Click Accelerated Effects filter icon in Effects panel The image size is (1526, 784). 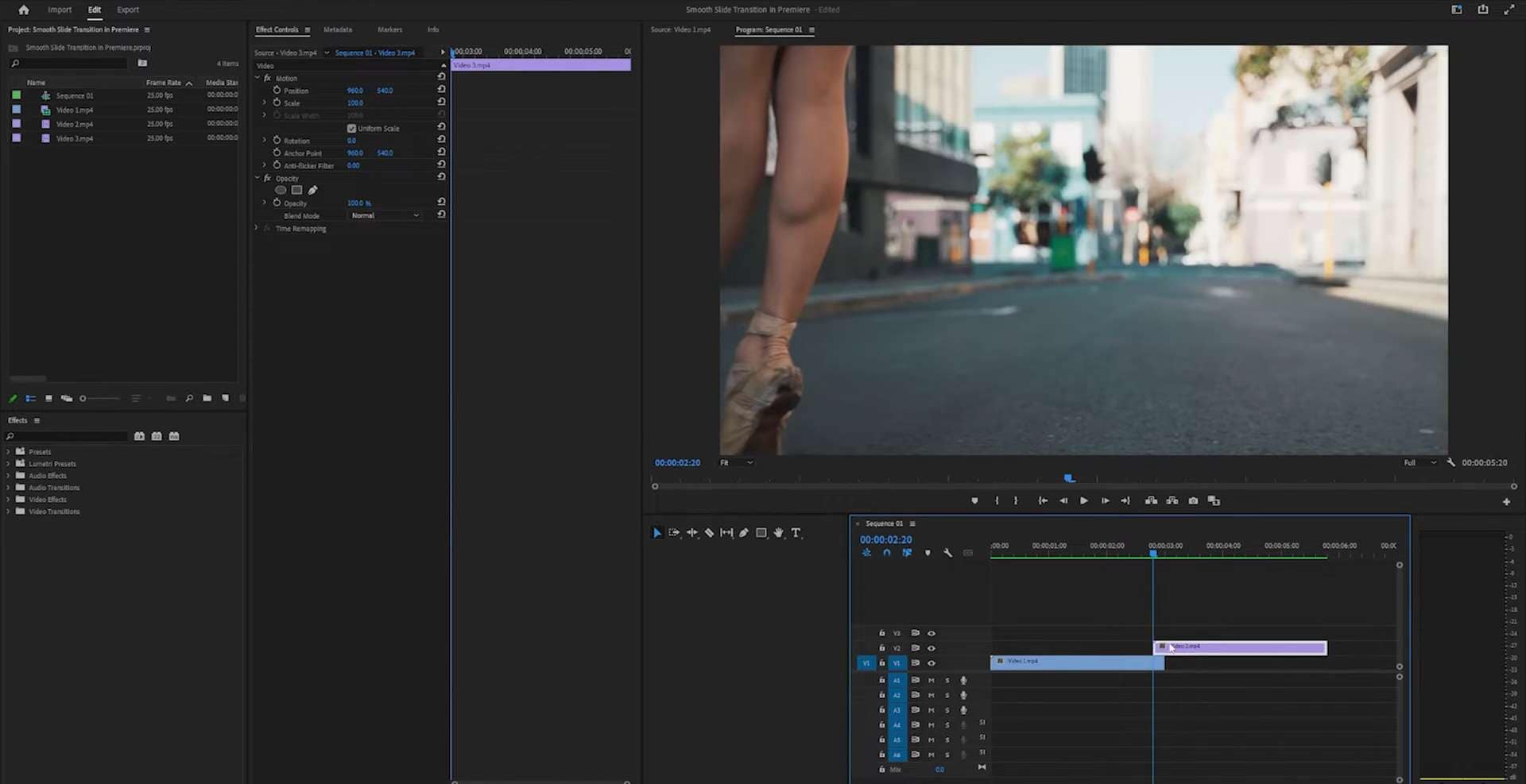click(x=139, y=436)
